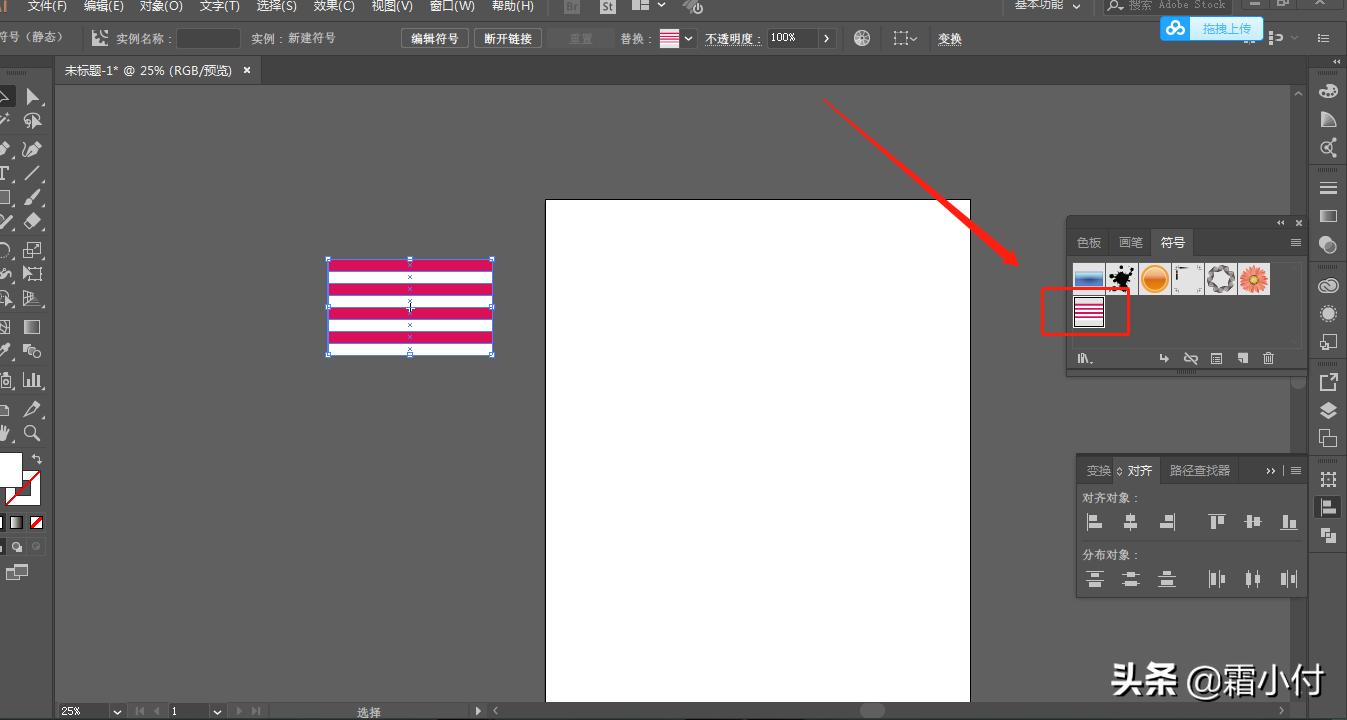Select the Free Transform tool
This screenshot has height=720, width=1347.
coord(33,273)
